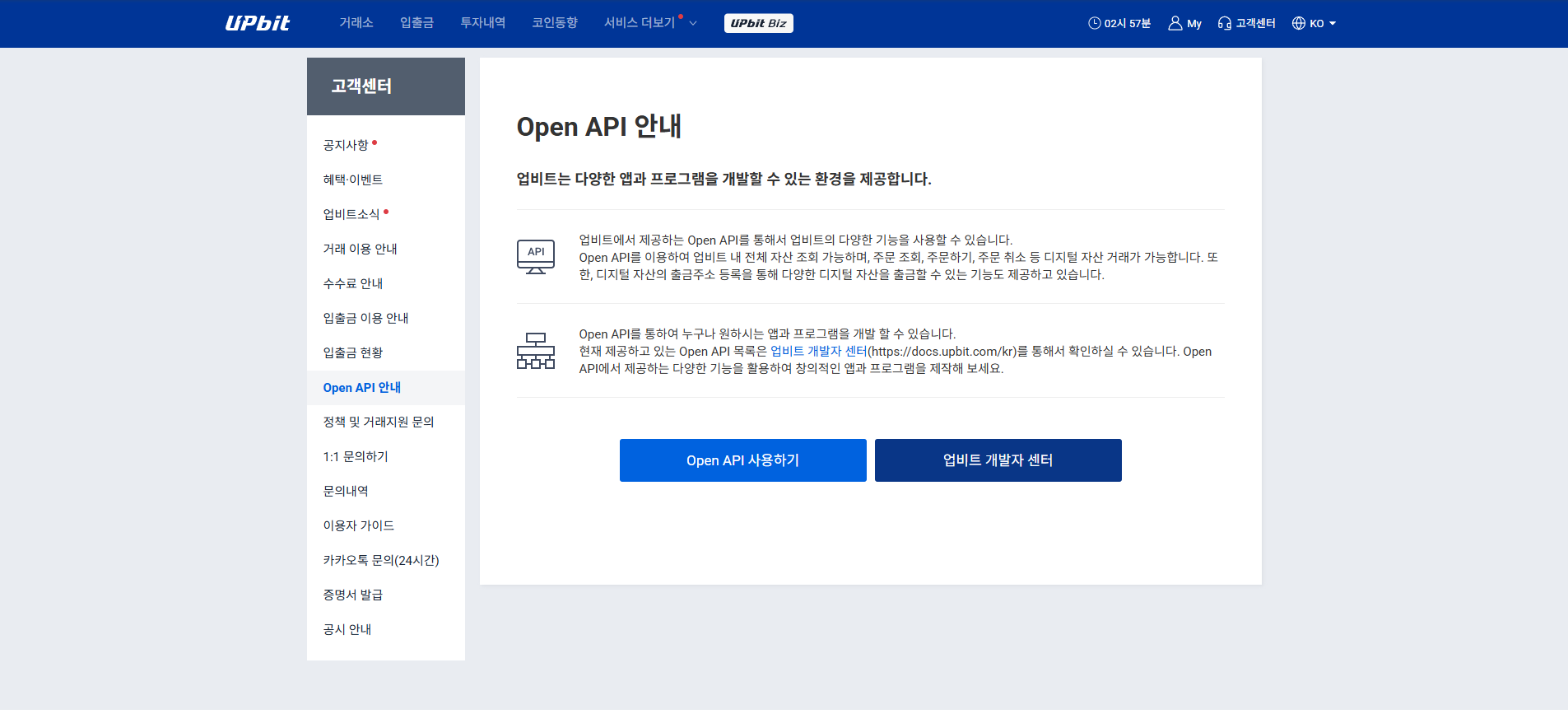The width and height of the screenshot is (1568, 728).
Task: Click the My profile person icon
Action: tap(1175, 23)
